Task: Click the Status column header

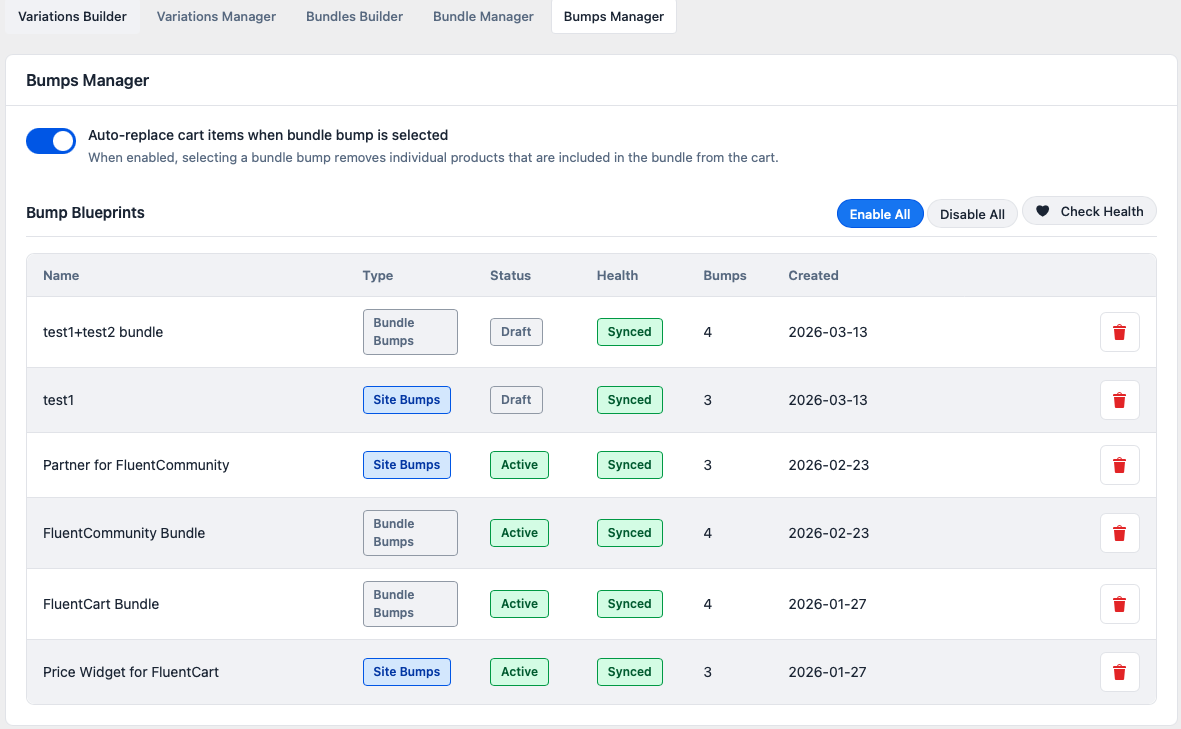Action: tap(511, 276)
